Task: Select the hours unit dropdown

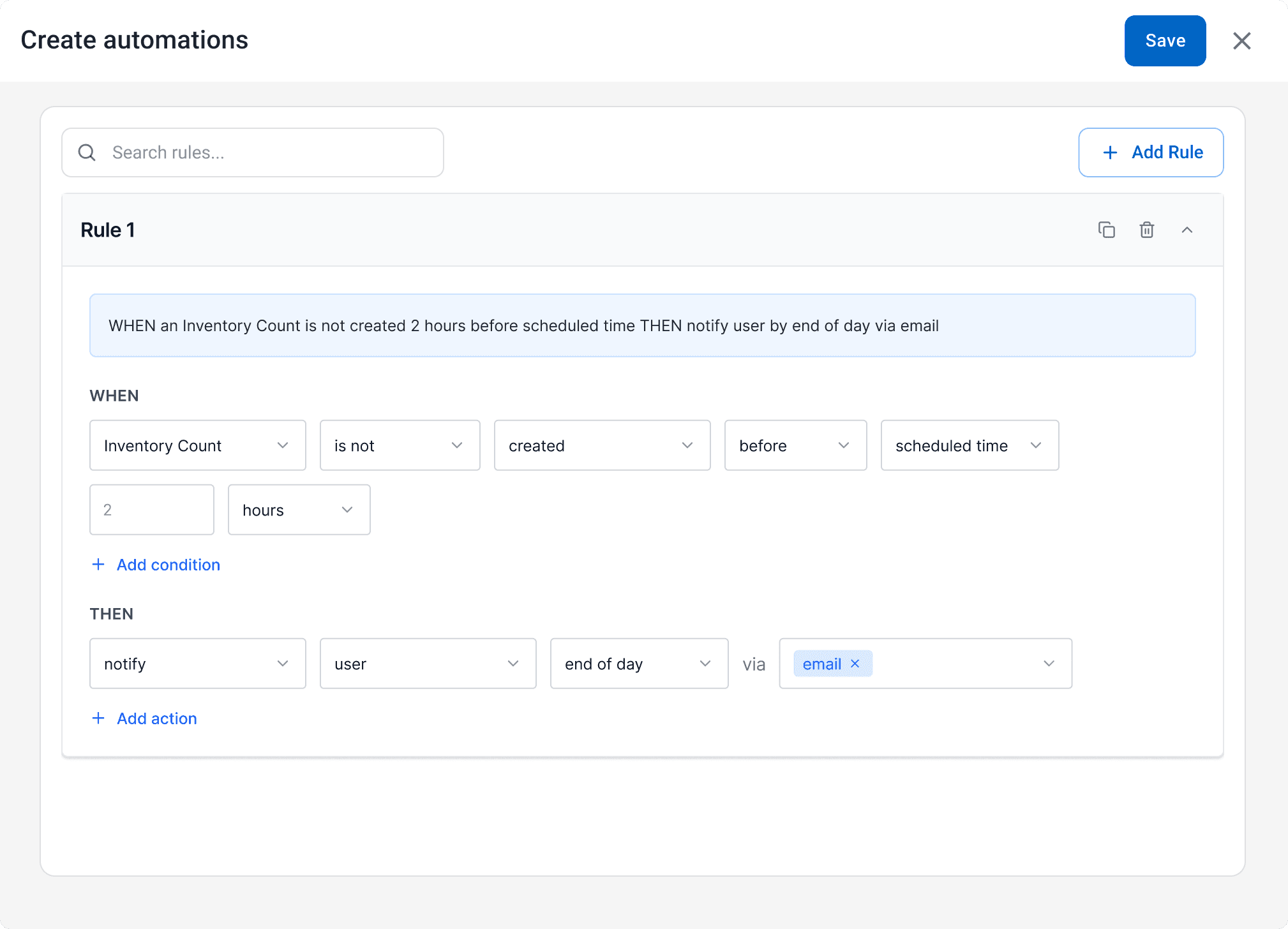Action: tap(299, 510)
